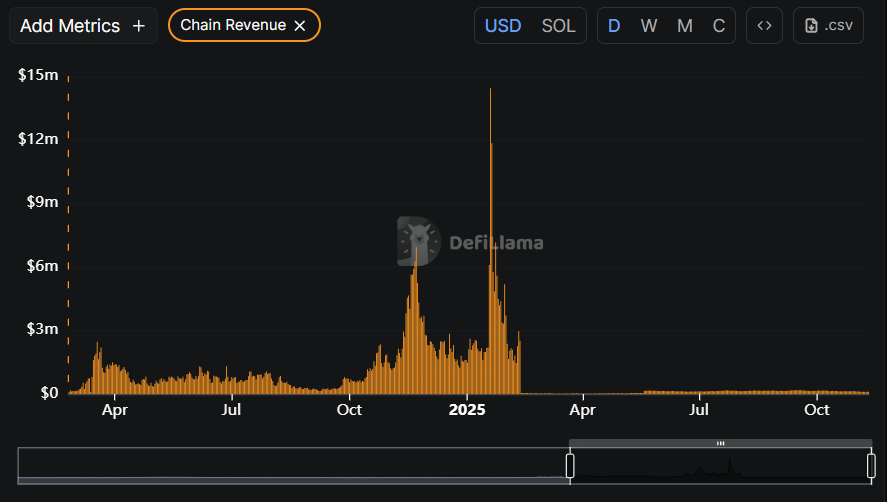
Task: Click the '$12m' y-axis label
Action: point(38,139)
